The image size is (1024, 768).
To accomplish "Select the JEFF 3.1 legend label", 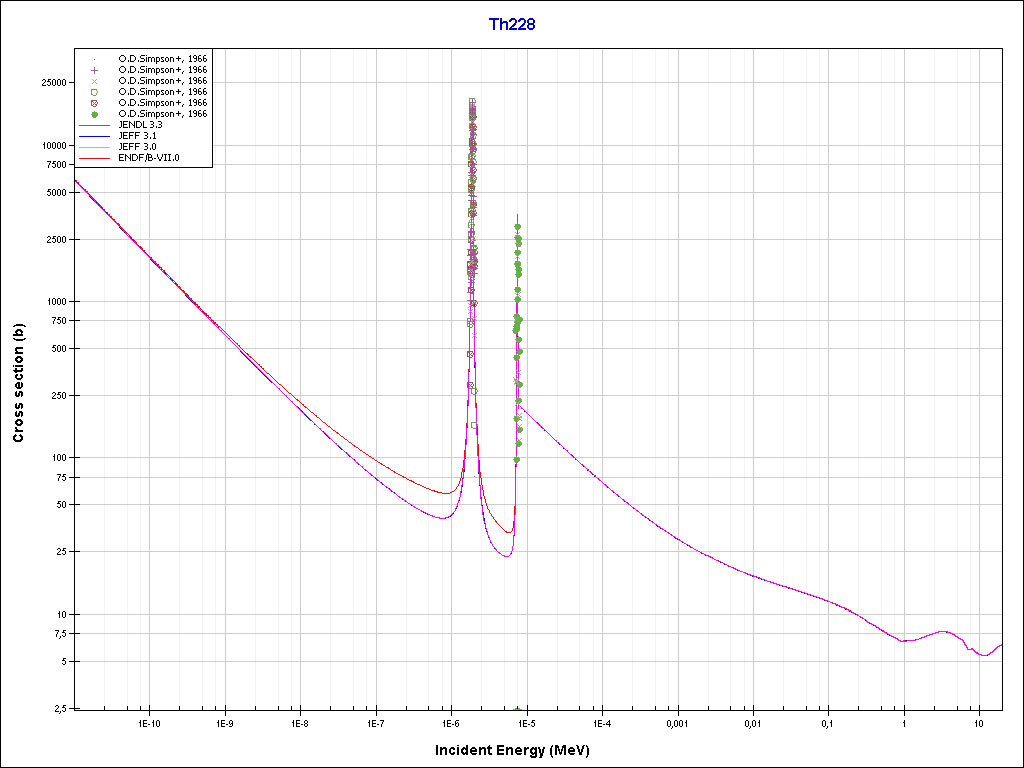I will pyautogui.click(x=137, y=136).
